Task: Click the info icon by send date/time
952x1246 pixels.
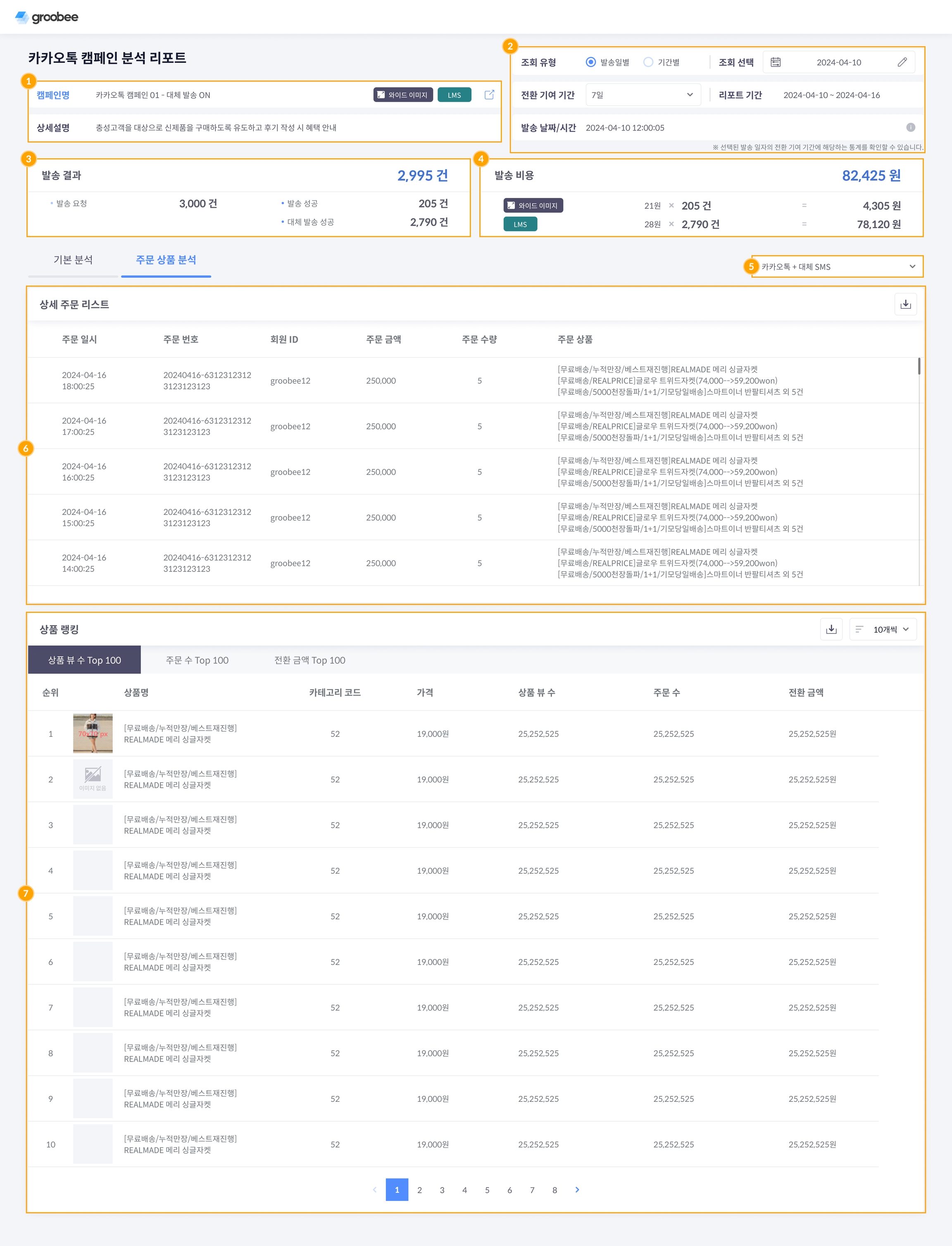Action: click(910, 127)
